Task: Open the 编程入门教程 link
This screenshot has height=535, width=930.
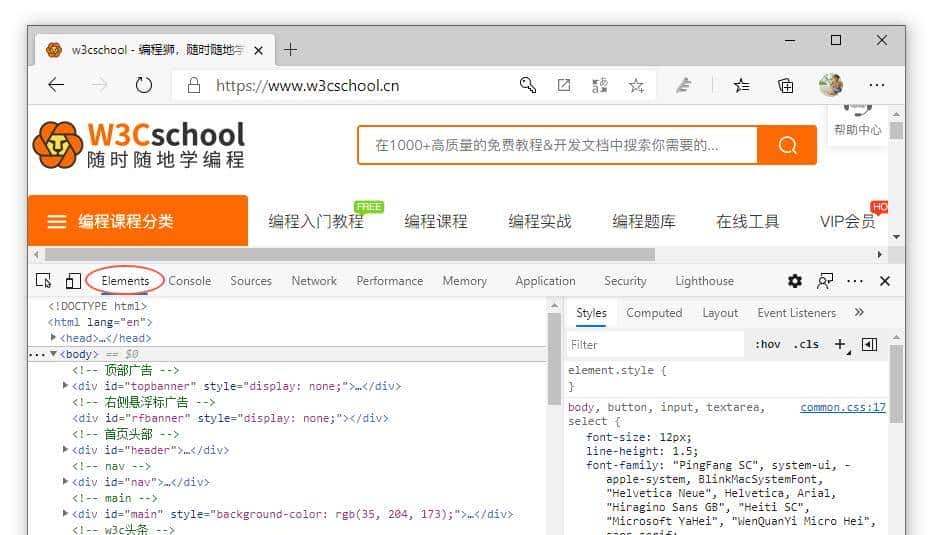Action: (x=316, y=221)
